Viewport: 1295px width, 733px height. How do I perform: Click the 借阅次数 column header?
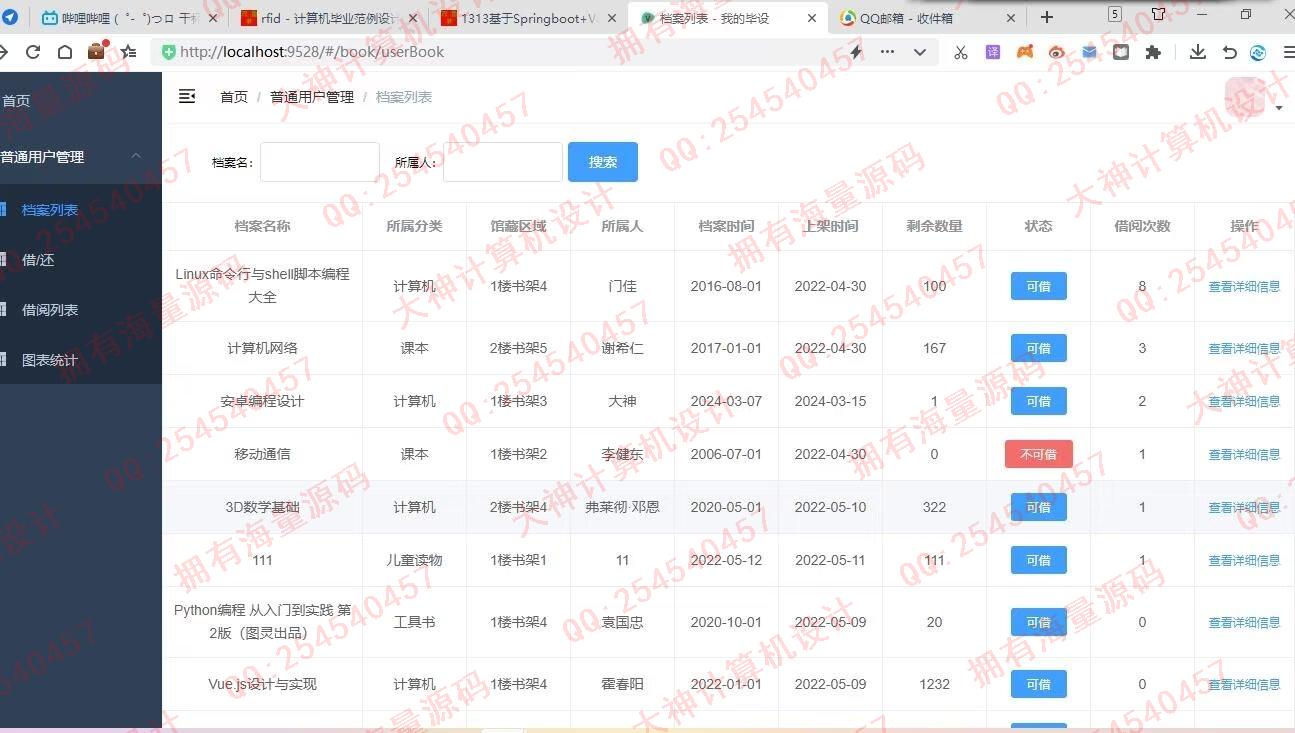click(1142, 226)
